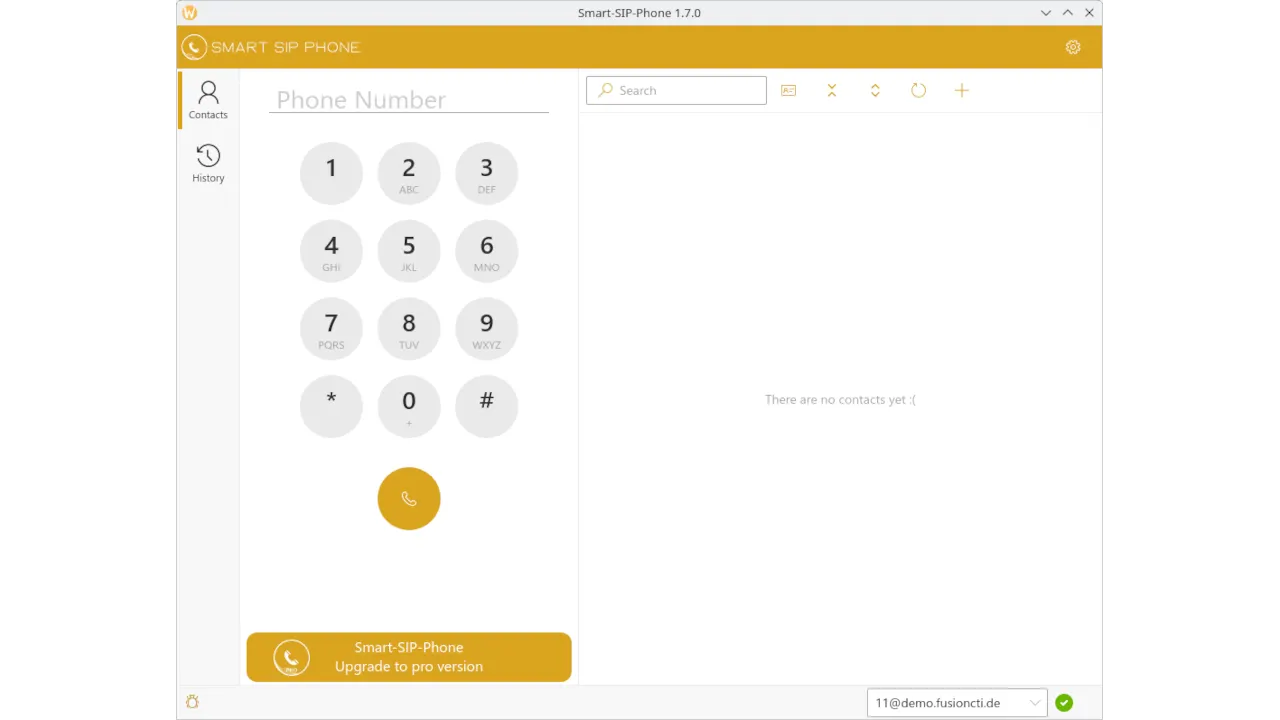The height and width of the screenshot is (720, 1280).
Task: Click the Smart SIP Phone header logo
Action: pyautogui.click(x=270, y=47)
